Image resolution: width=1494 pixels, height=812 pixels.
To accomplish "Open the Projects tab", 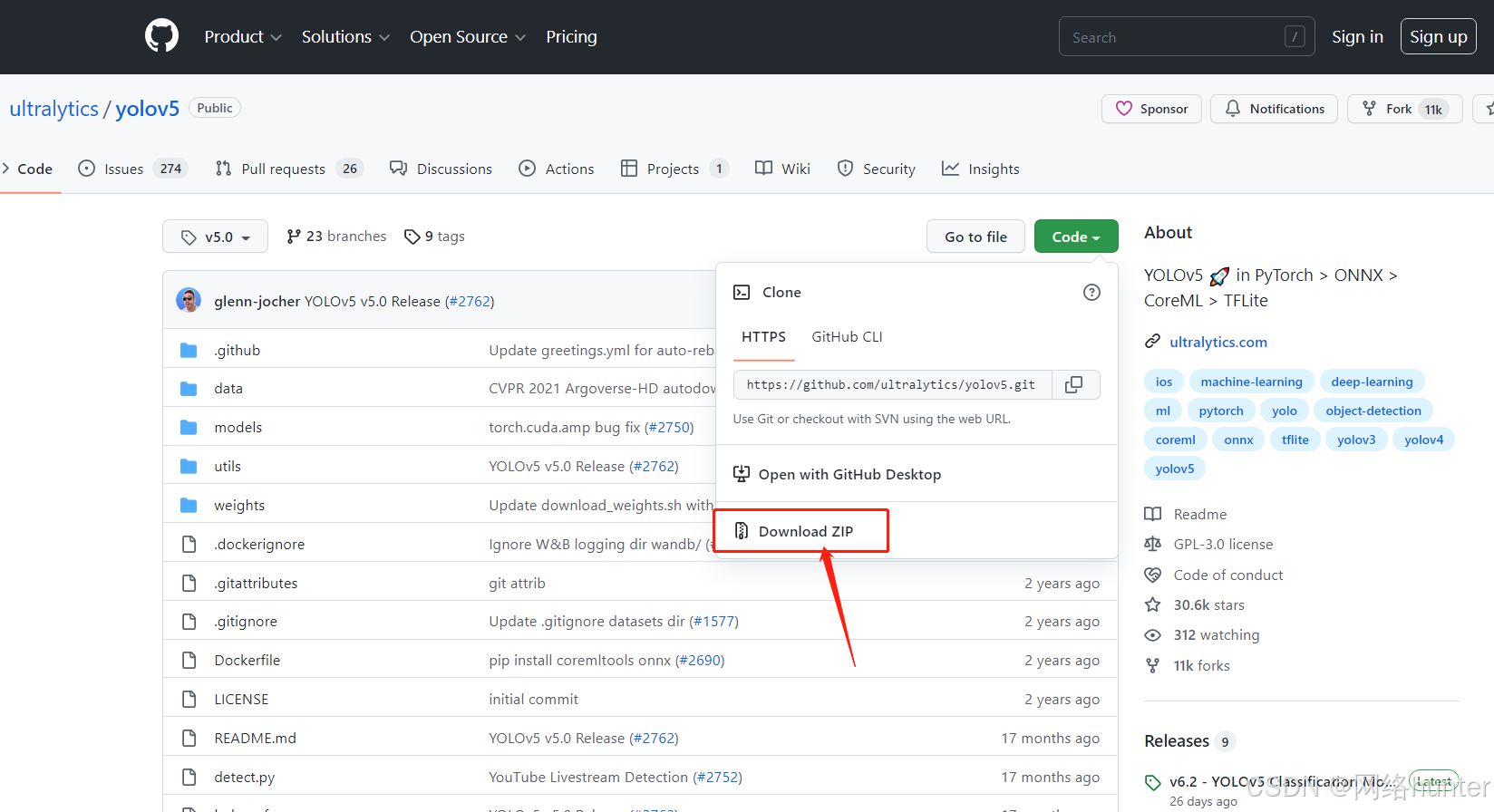I will [x=674, y=169].
